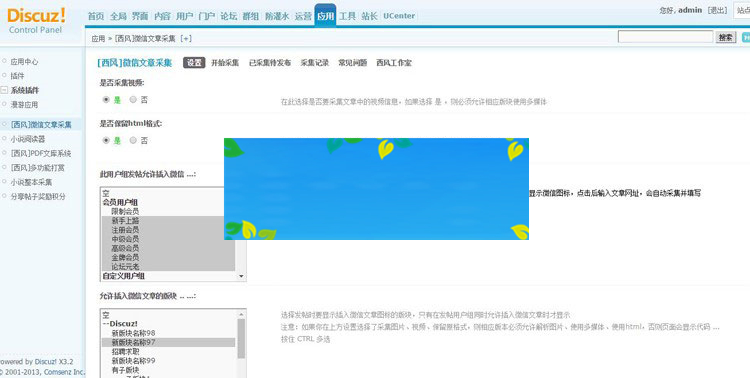
Task: Select 否 for 是否采集视频
Action: tap(133, 100)
